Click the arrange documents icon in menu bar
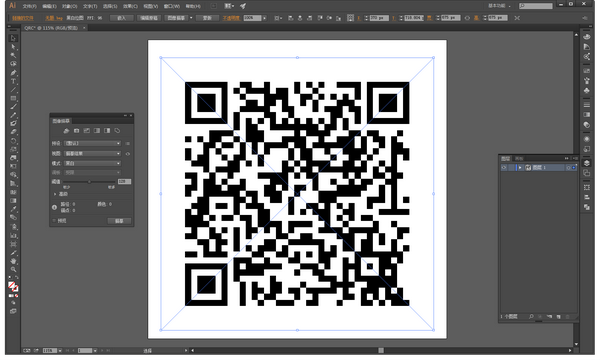600x360 pixels. click(x=229, y=6)
